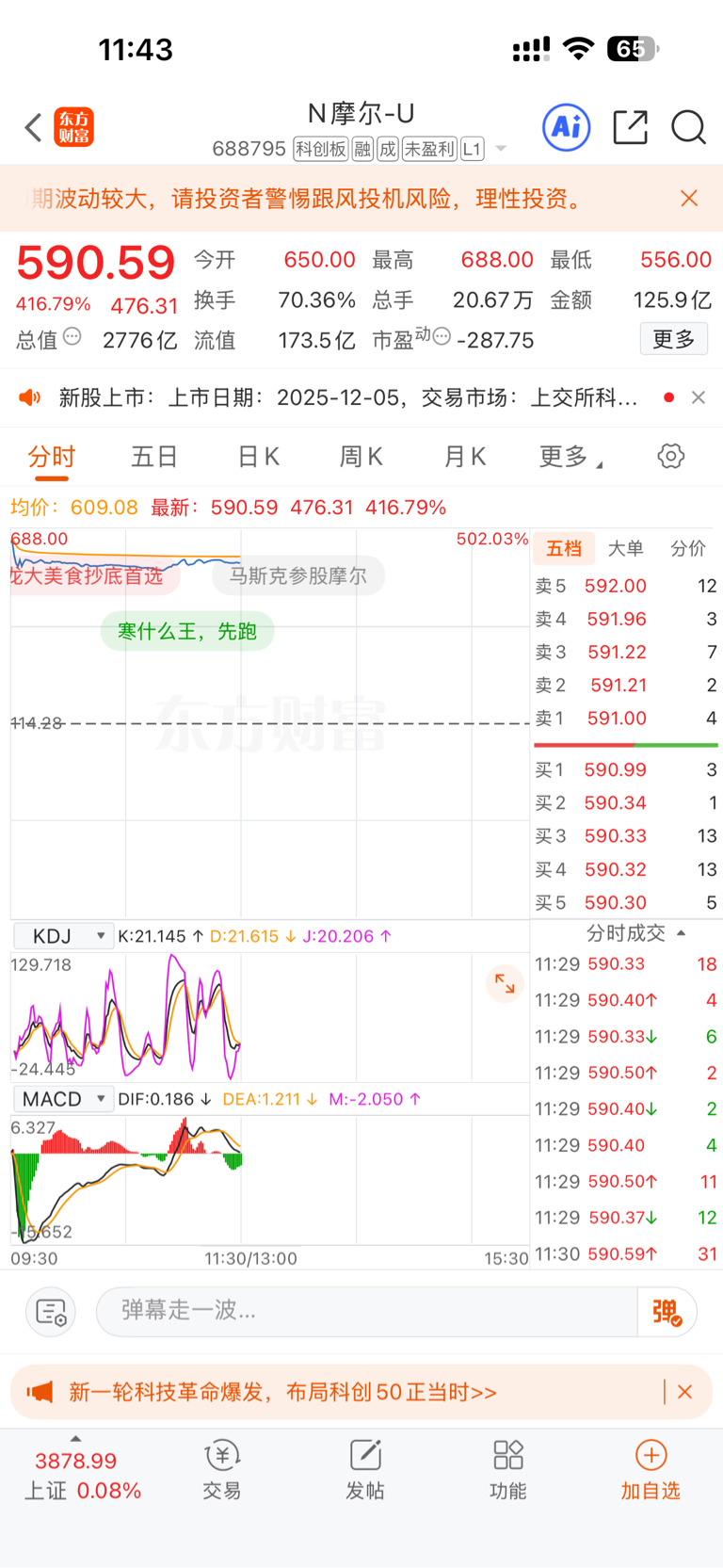Open the danmaku settings list icon
The image size is (723, 1568).
(x=50, y=1311)
